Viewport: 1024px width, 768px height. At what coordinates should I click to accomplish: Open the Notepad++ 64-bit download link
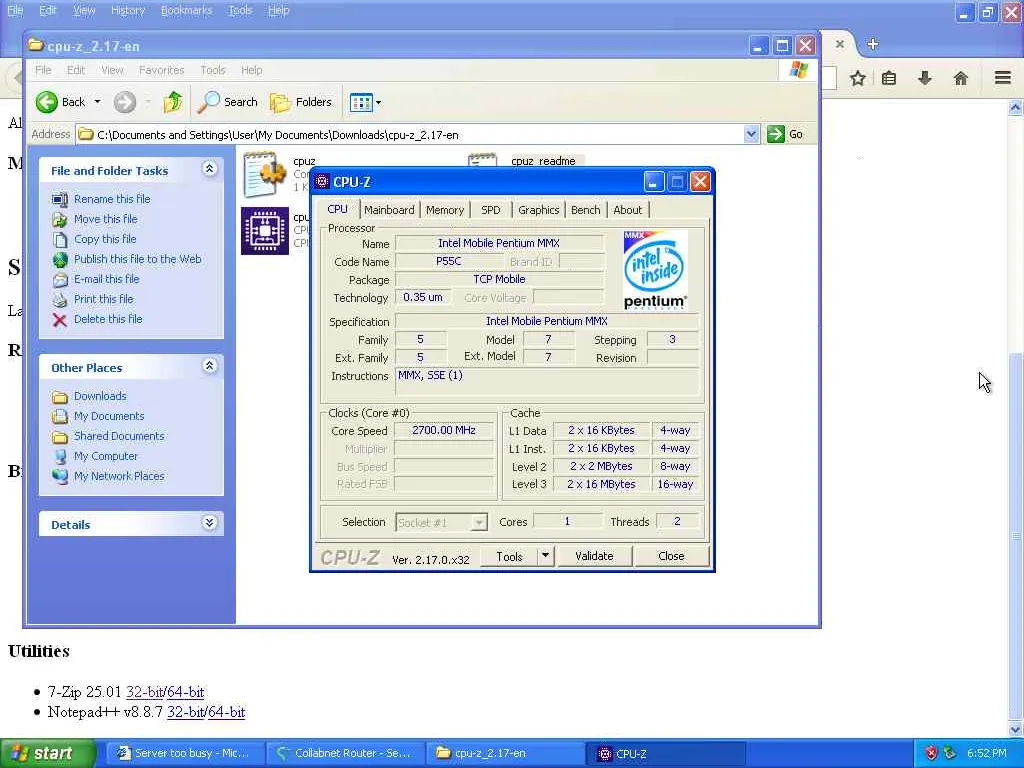pyautogui.click(x=227, y=712)
